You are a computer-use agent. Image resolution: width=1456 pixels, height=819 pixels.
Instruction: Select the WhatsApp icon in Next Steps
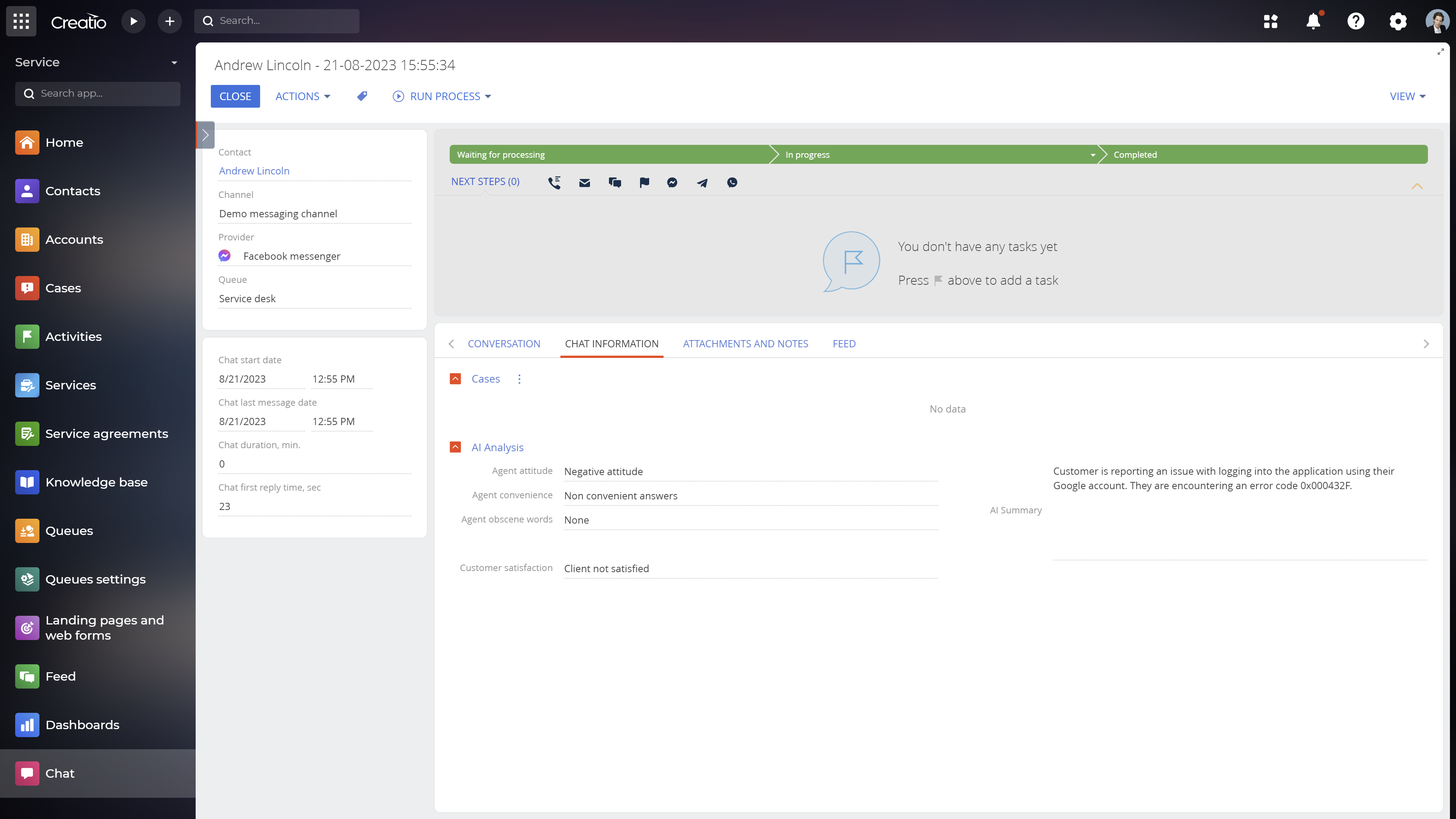click(x=732, y=182)
